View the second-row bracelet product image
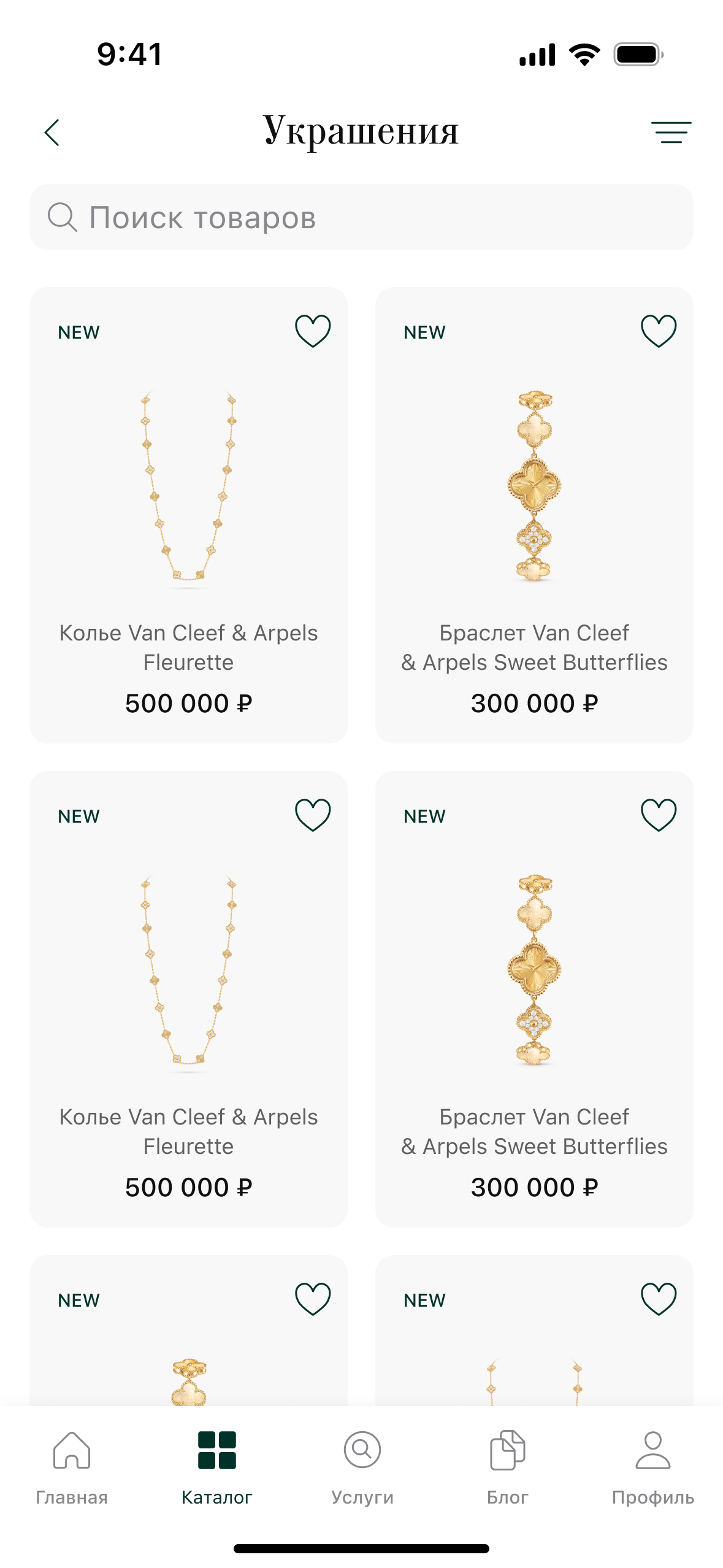723x1568 pixels. (x=534, y=970)
